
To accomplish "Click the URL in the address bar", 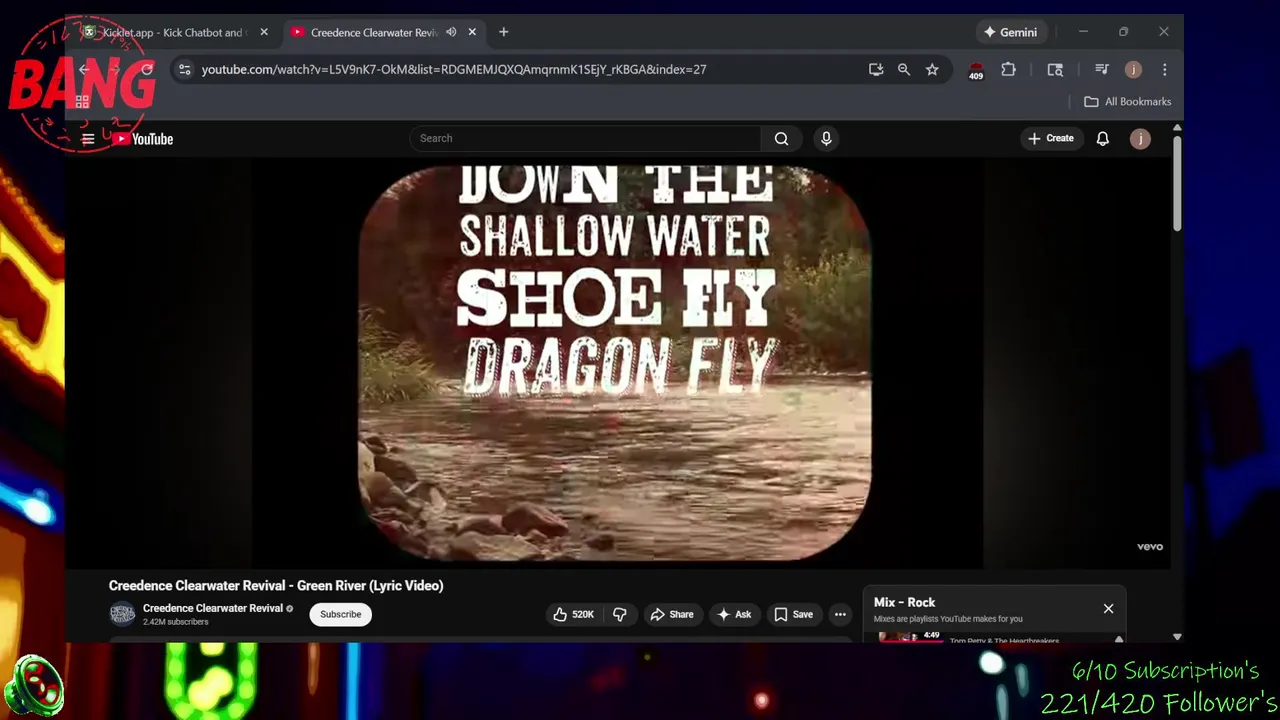I will click(454, 70).
